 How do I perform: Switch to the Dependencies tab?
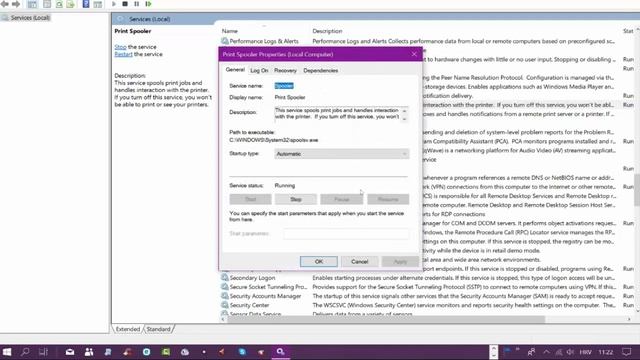click(x=320, y=70)
